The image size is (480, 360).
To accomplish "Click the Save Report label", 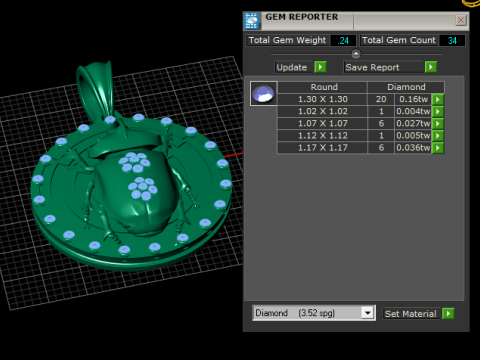I will 383,67.
